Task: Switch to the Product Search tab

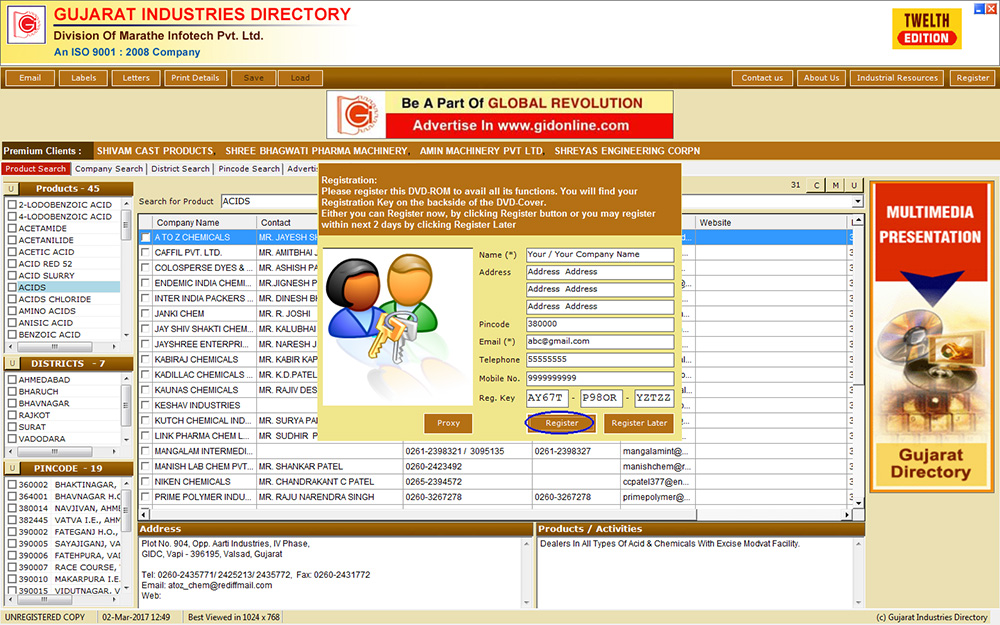Action: tap(36, 169)
